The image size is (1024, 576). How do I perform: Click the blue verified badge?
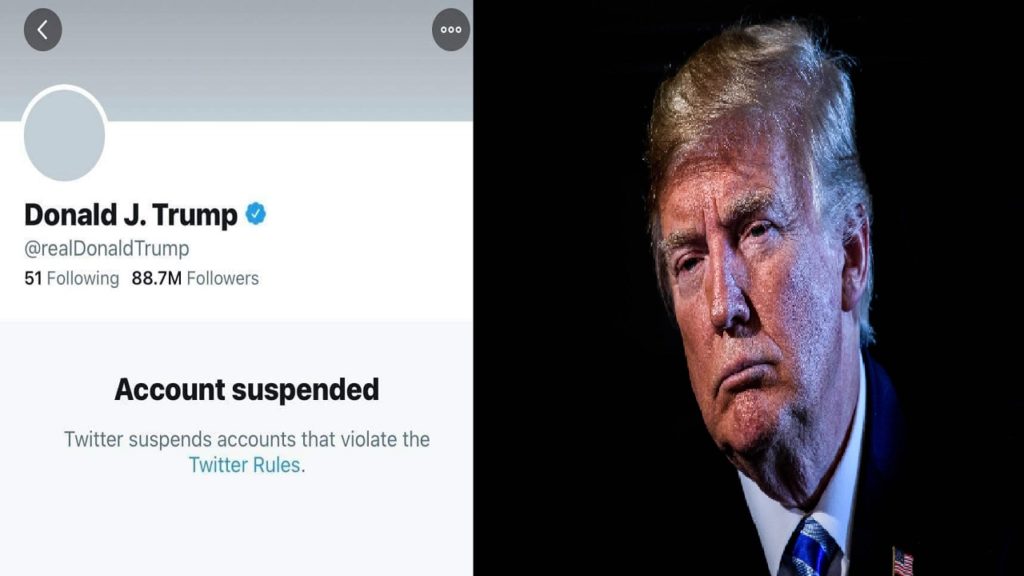pyautogui.click(x=255, y=214)
